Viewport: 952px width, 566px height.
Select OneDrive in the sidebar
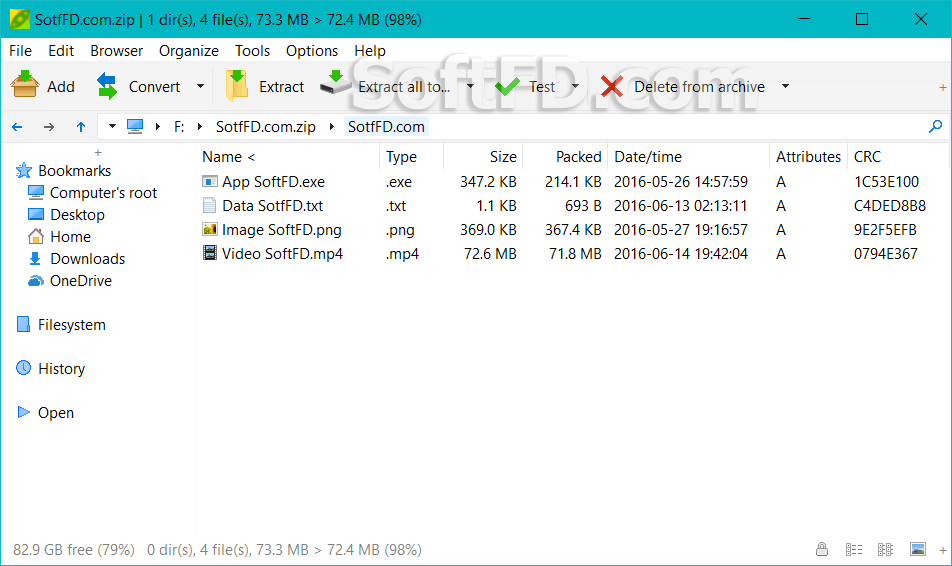81,281
